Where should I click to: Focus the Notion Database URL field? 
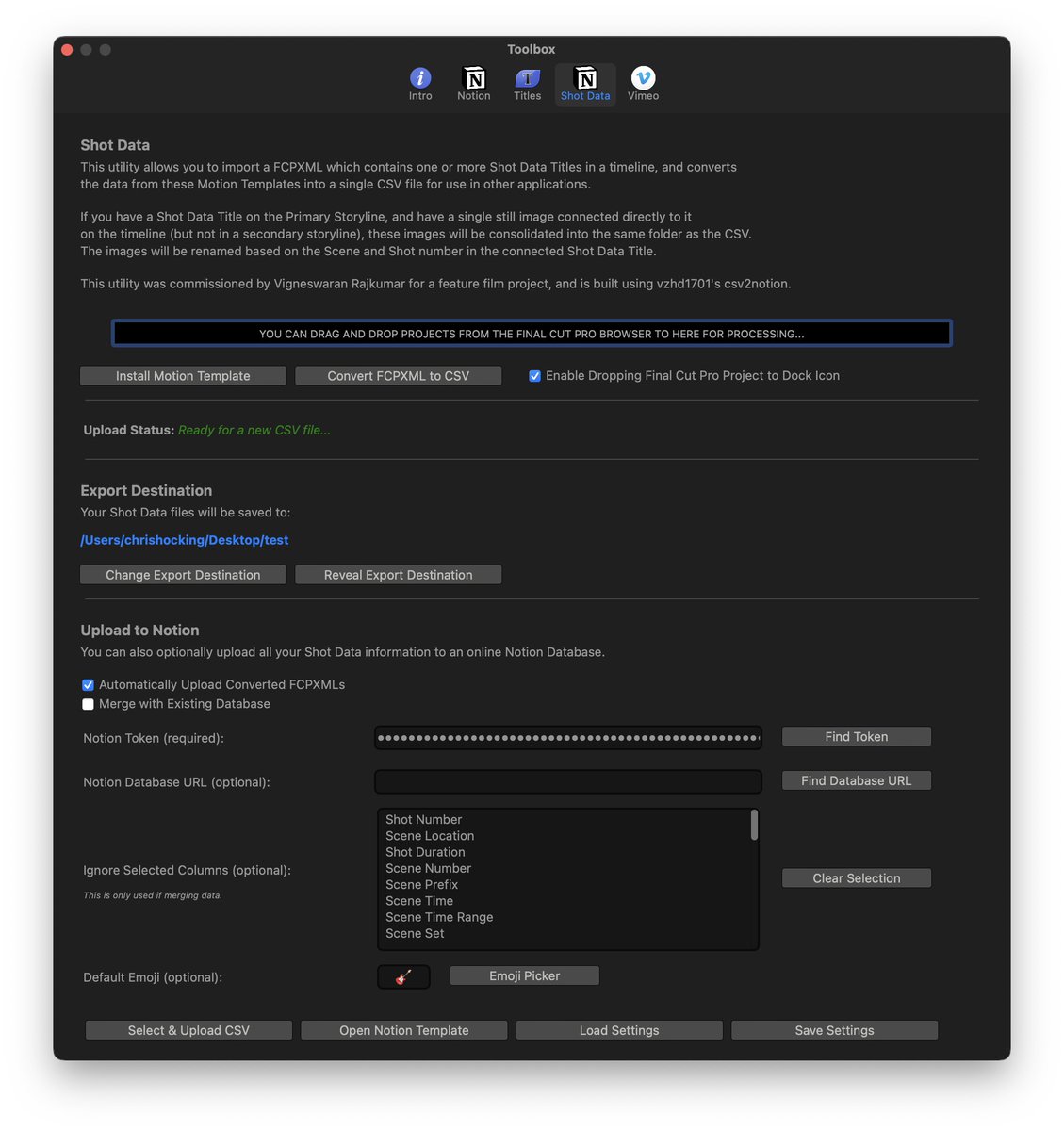coord(568,781)
